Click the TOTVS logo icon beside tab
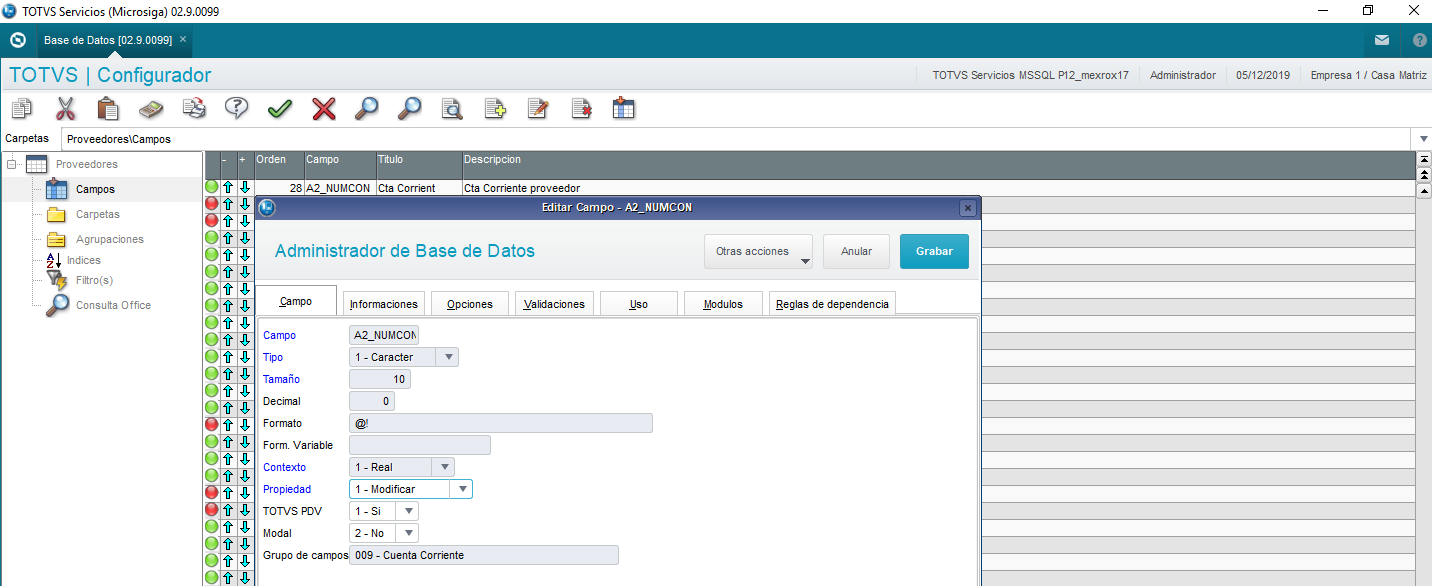 click(x=17, y=40)
